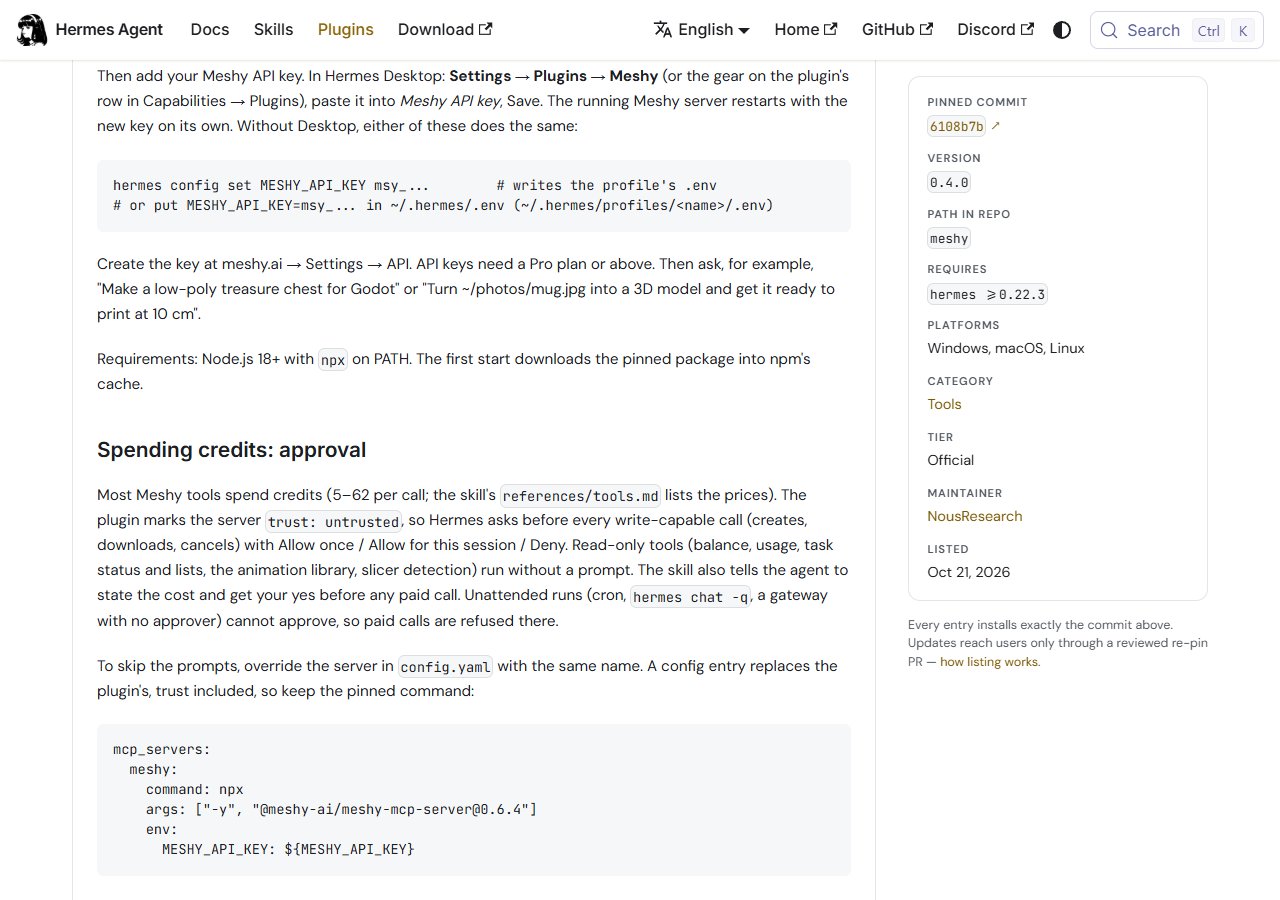Click the 'hermes chat -q' inline code

pyautogui.click(x=690, y=596)
